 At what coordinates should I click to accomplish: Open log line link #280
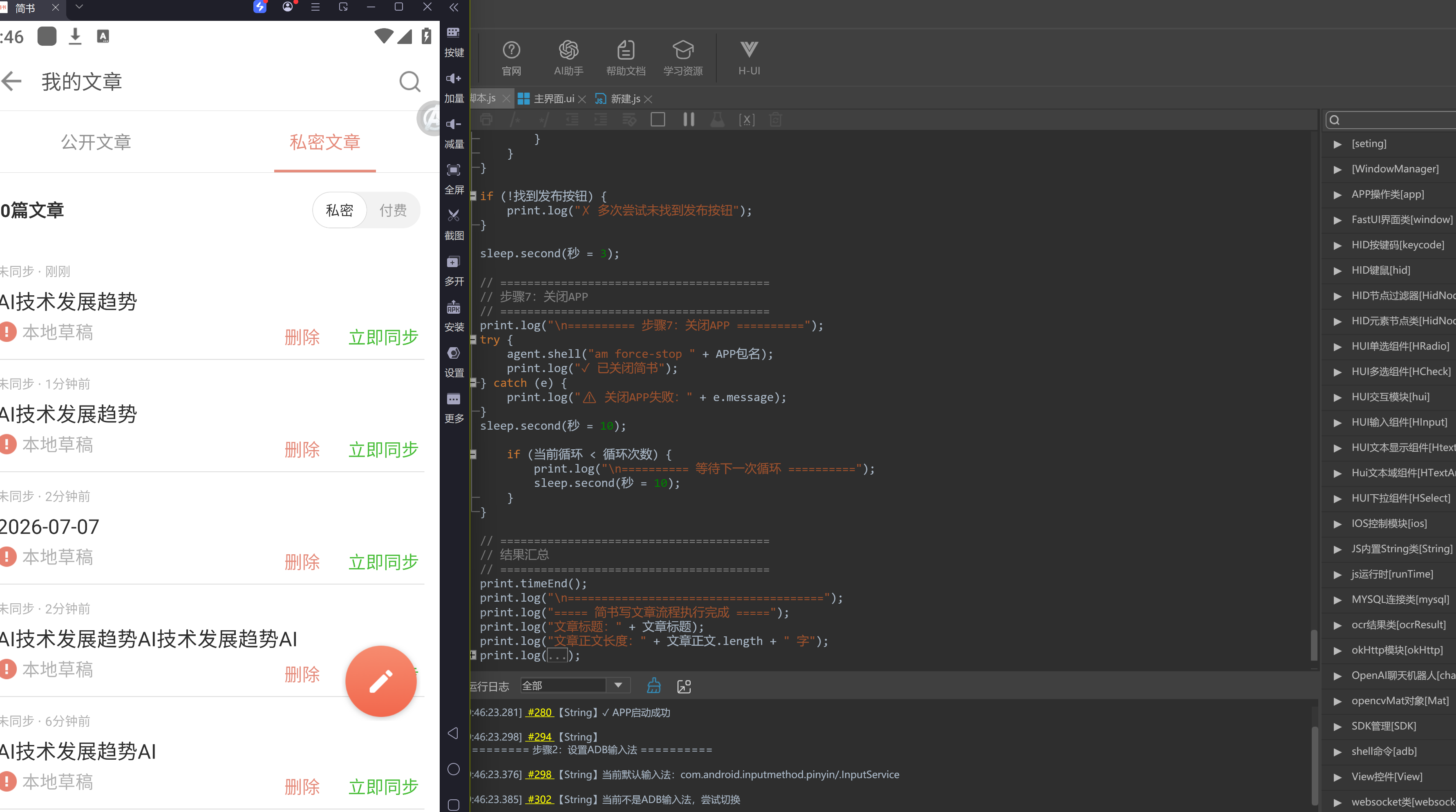click(x=540, y=712)
